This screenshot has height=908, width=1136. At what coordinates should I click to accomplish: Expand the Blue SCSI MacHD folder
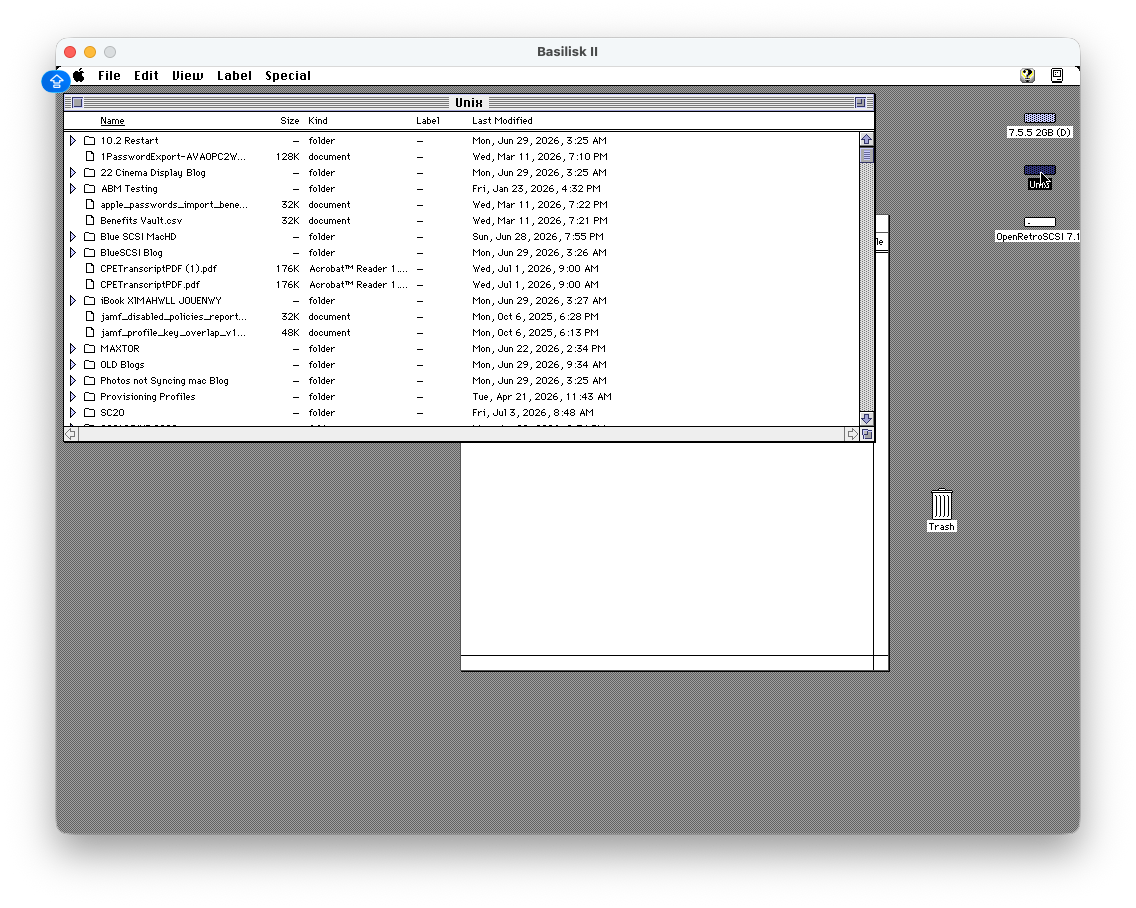point(72,236)
